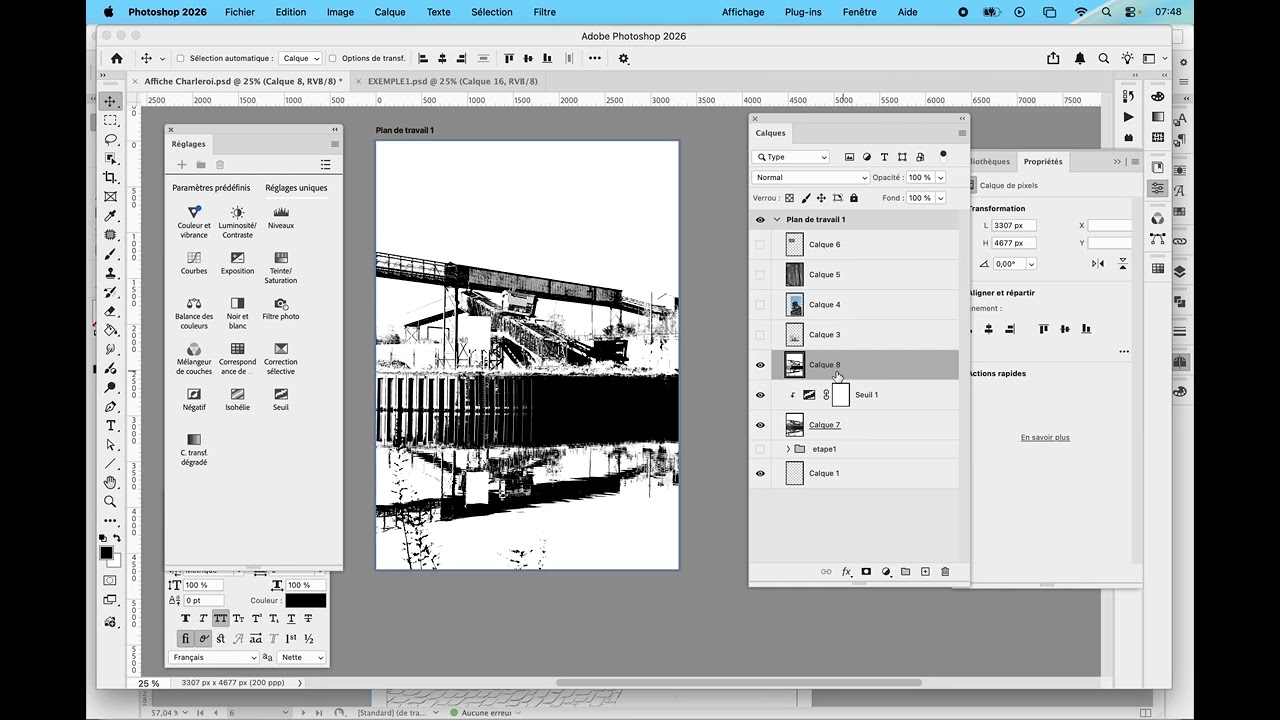Click the layer style fx icon

[x=846, y=572]
